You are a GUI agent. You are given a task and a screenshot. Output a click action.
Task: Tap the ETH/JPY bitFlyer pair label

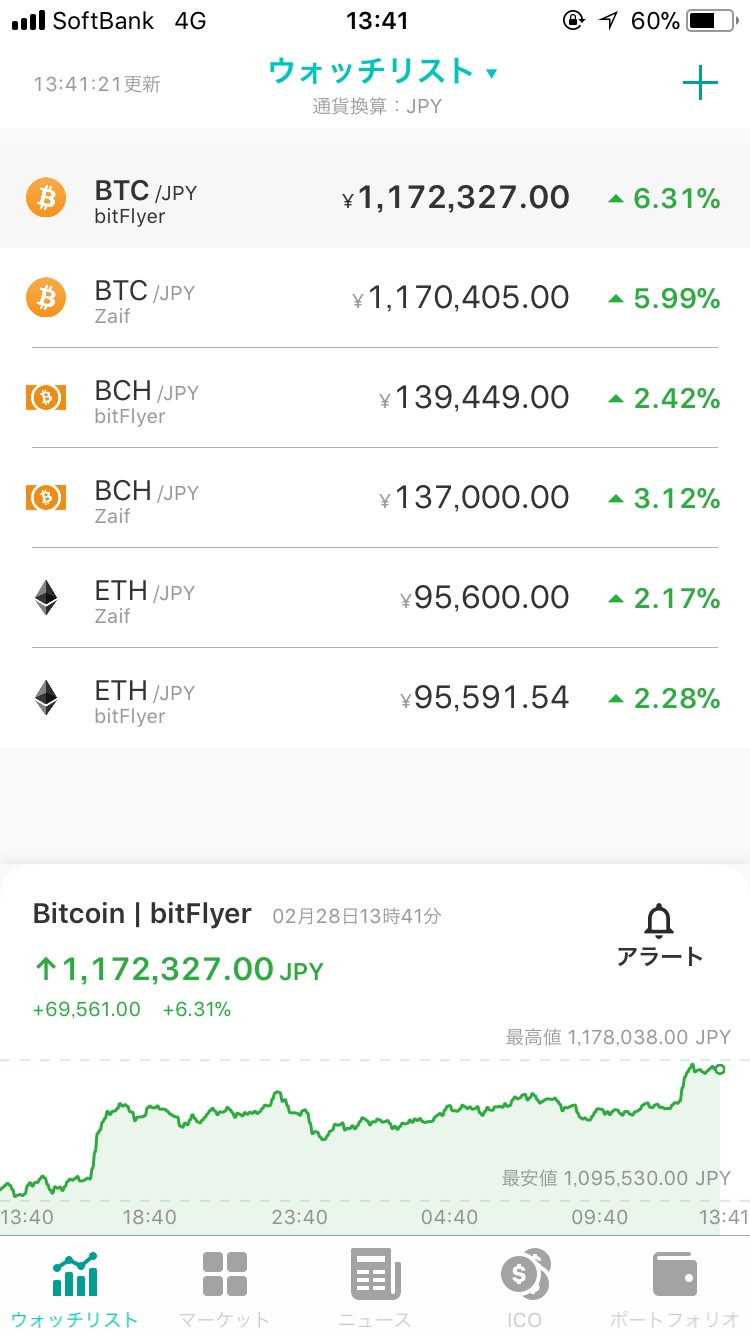point(144,692)
